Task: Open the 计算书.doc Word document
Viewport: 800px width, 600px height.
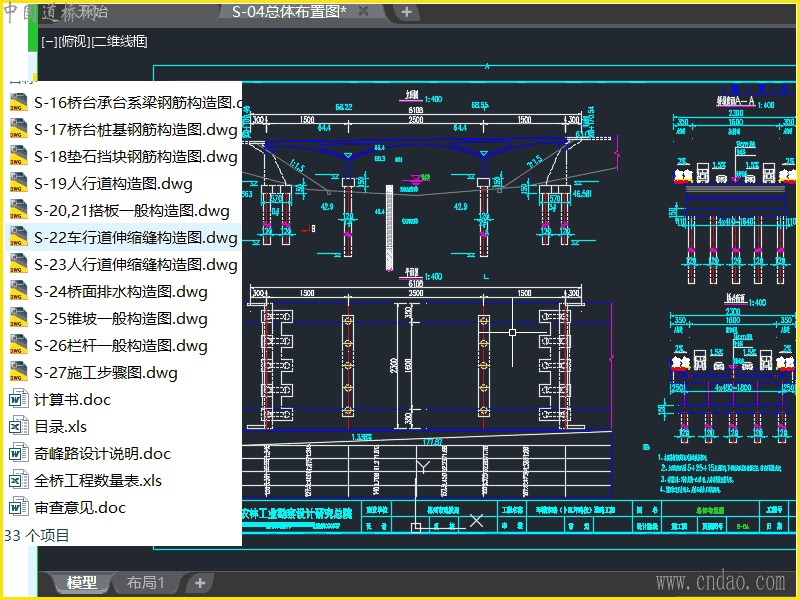Action: 72,400
